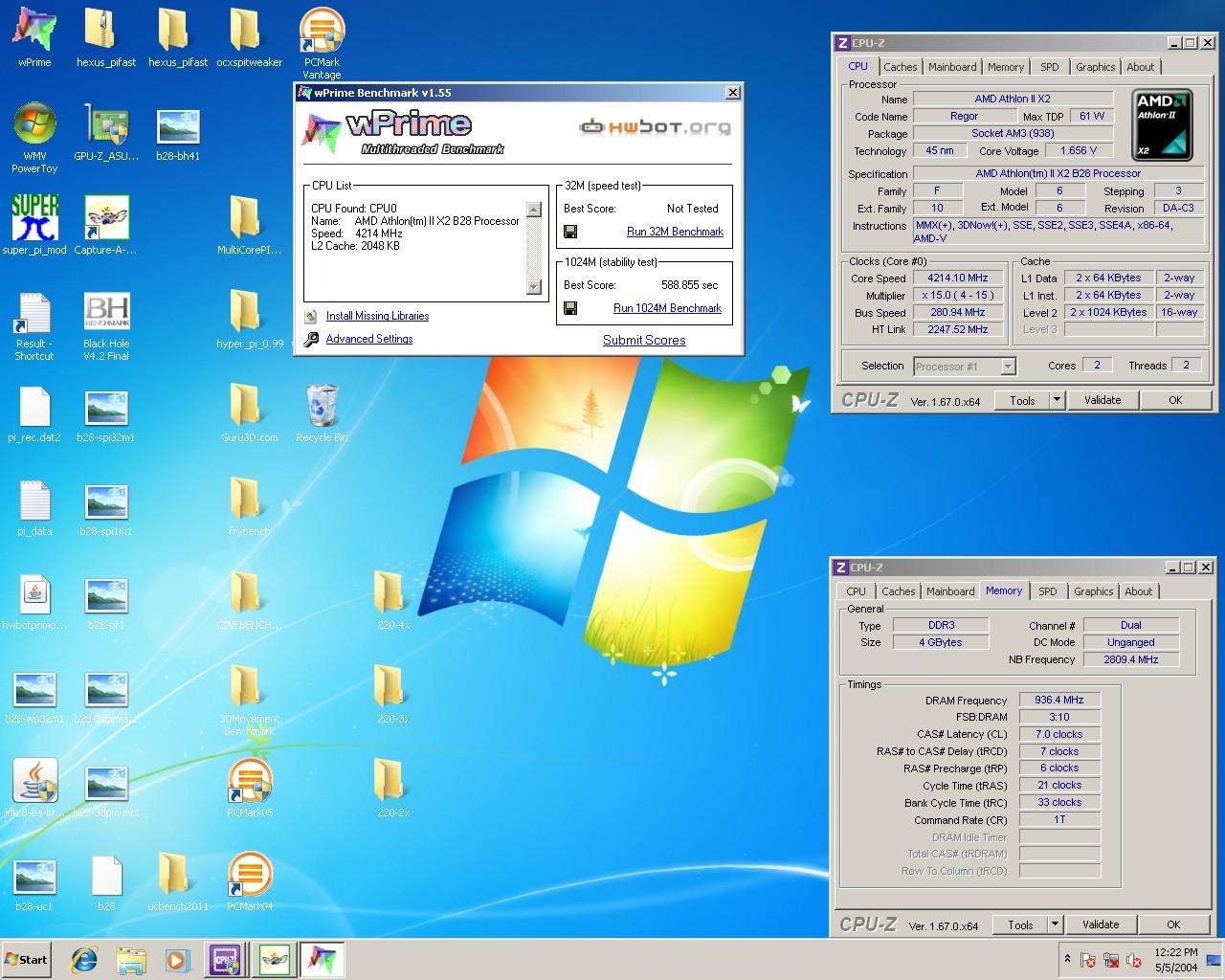Open the hyper_pi_0.99 folder
This screenshot has width=1225, height=980.
(x=249, y=319)
